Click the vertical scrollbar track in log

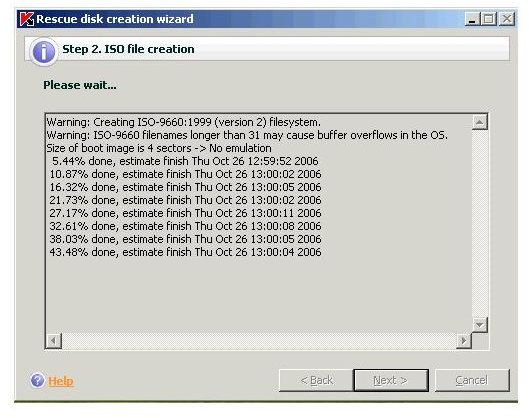coord(480,223)
